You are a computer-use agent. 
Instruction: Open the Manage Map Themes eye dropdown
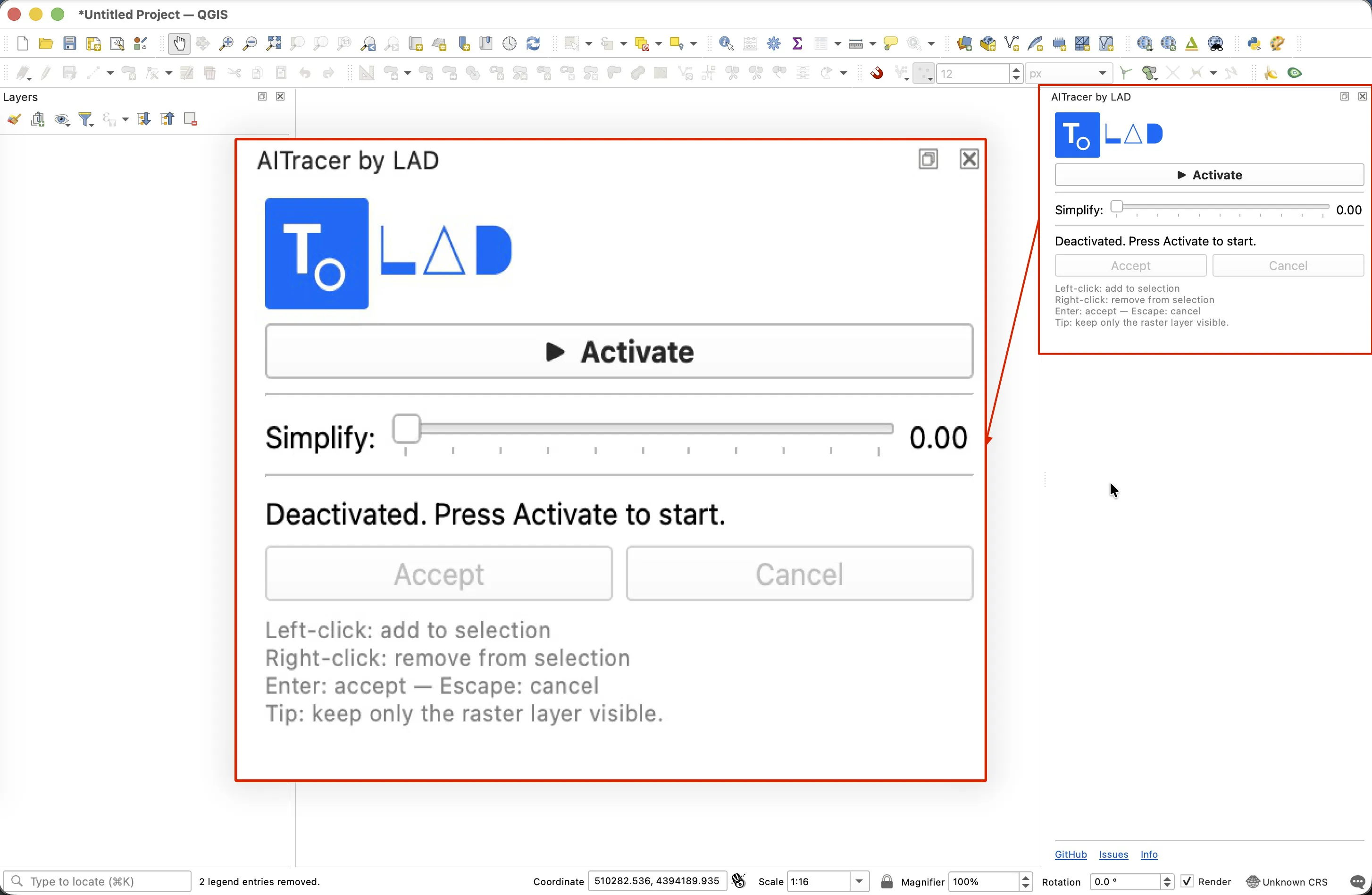62,119
